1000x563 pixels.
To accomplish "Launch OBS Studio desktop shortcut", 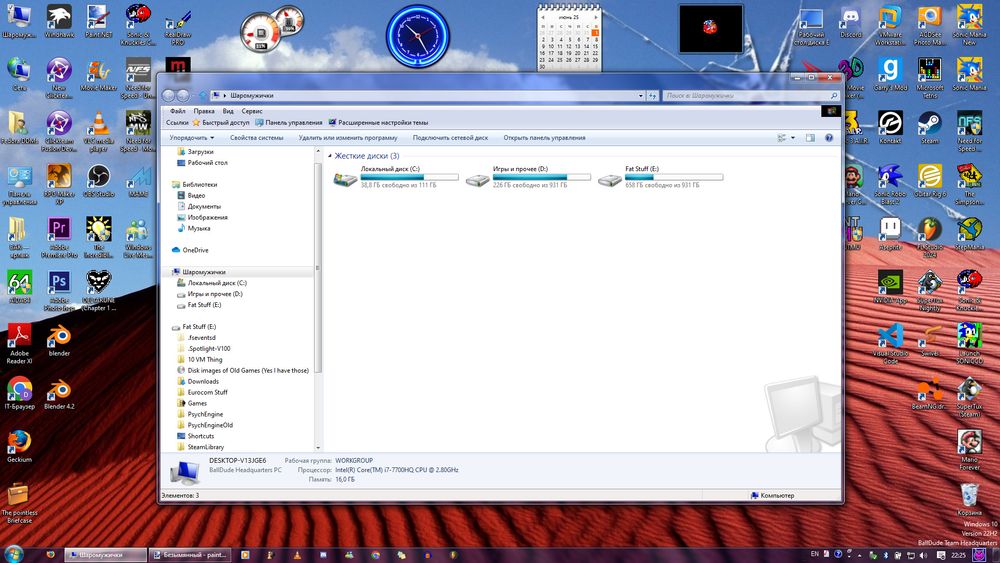I will pyautogui.click(x=98, y=181).
